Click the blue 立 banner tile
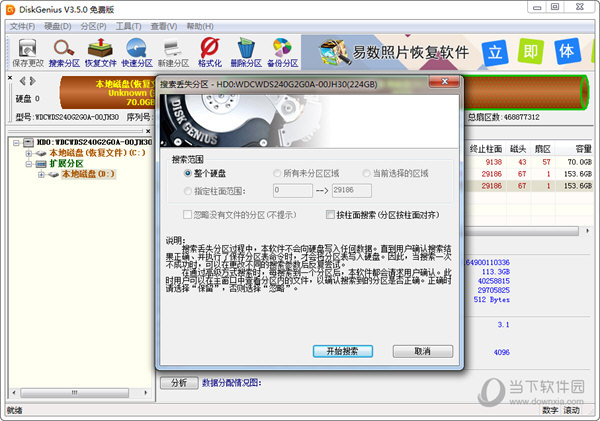The height and width of the screenshot is (421, 600). tap(495, 52)
